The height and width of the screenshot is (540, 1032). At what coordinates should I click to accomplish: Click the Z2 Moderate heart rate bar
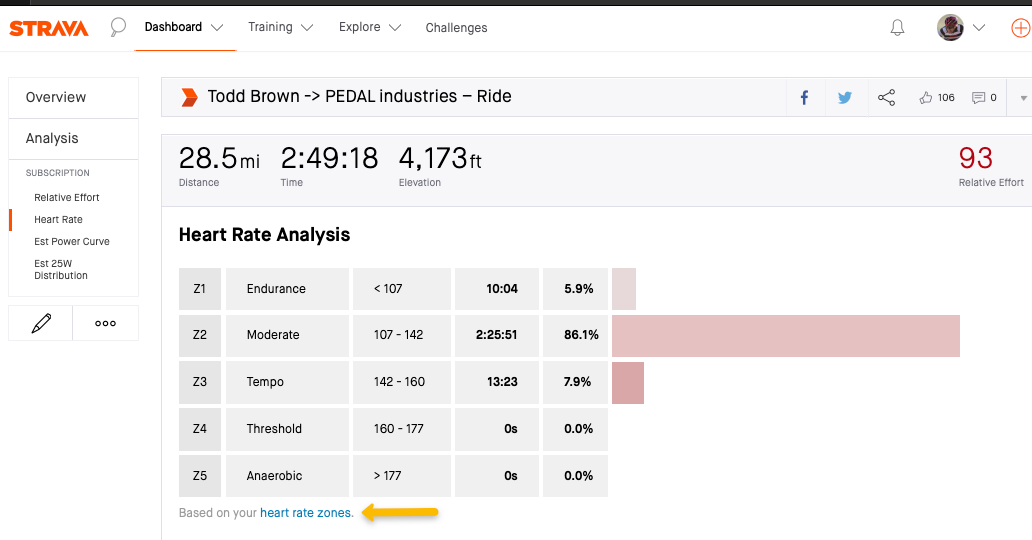[785, 335]
